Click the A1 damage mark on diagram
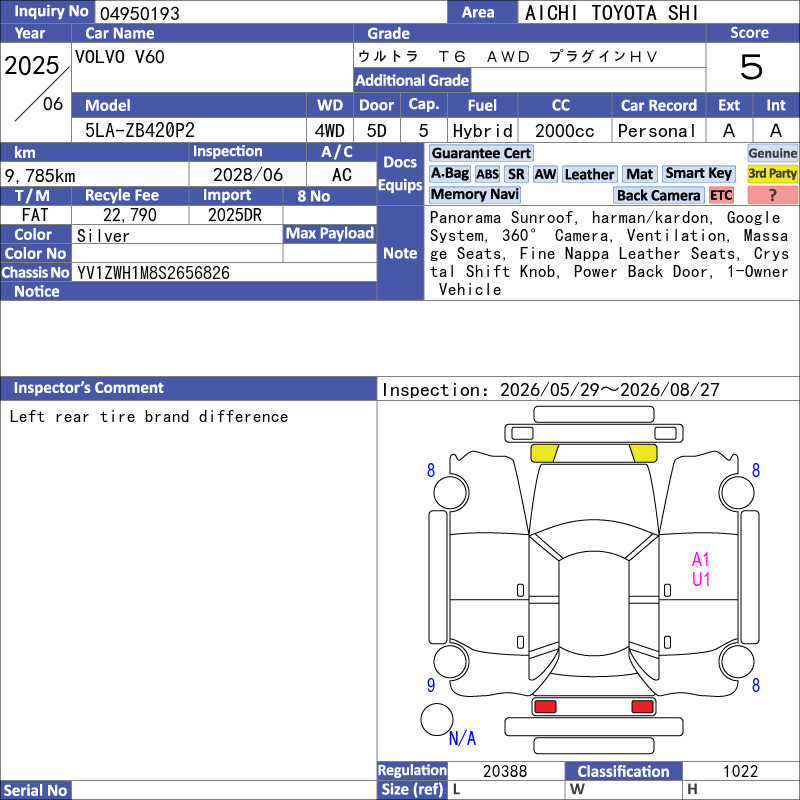The image size is (800, 800). point(701,560)
